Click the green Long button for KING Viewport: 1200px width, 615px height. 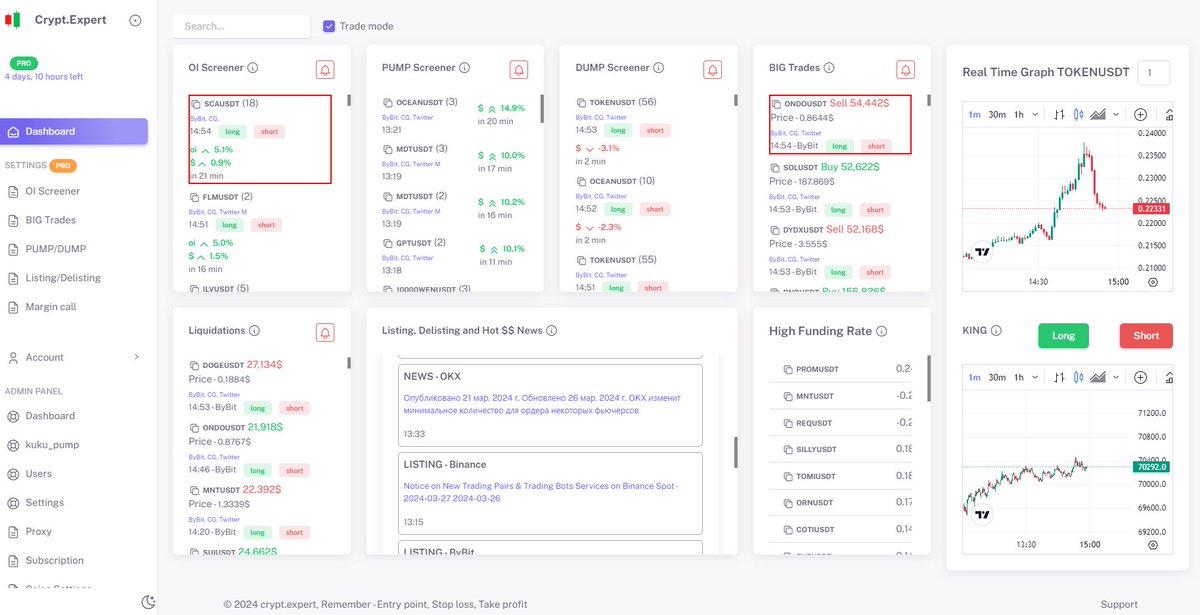point(1063,336)
